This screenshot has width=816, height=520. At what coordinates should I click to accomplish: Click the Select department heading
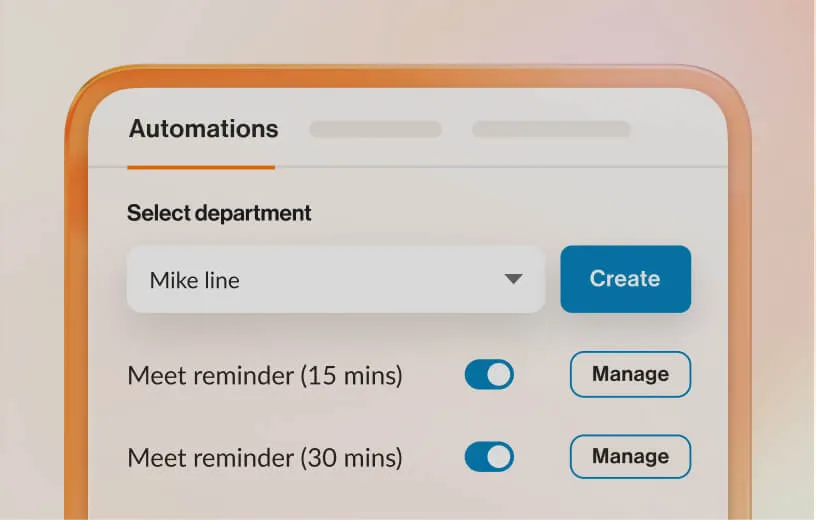click(x=219, y=213)
